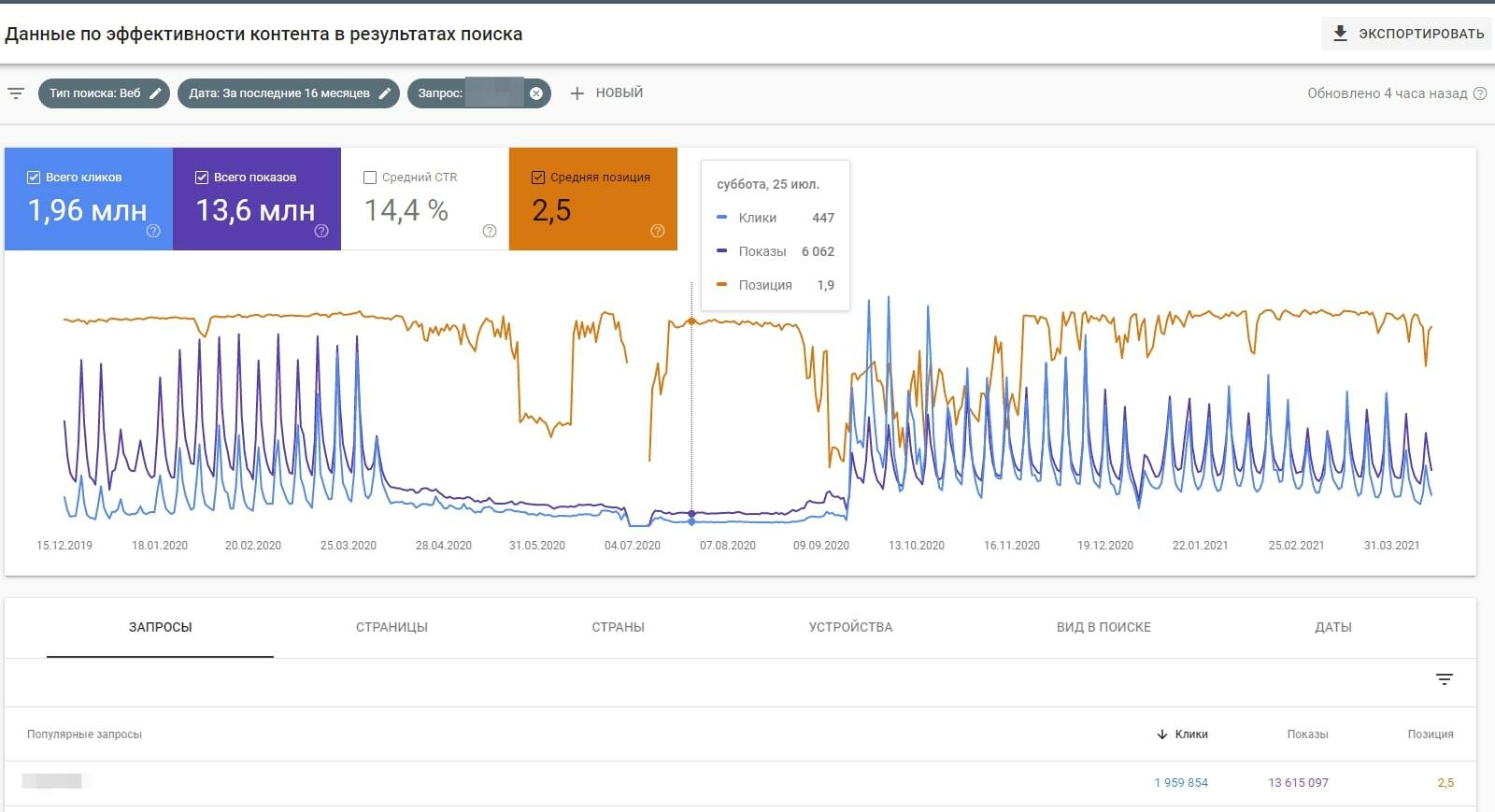Edit the date range filter pencil
The image size is (1495, 812).
pos(384,93)
